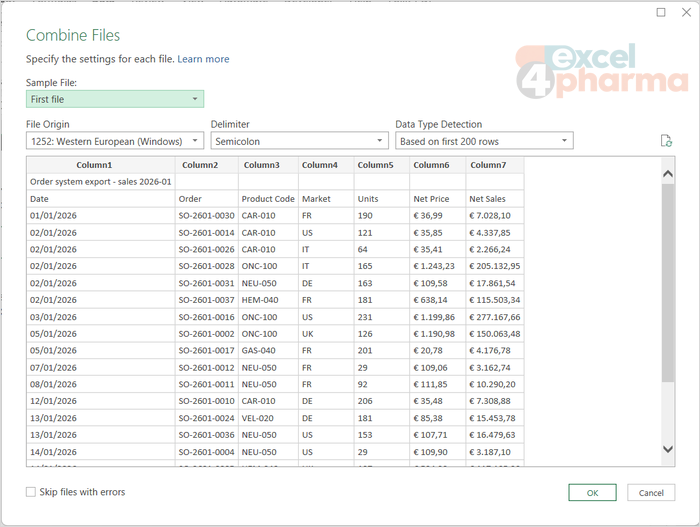Select the Column5 header

click(x=382, y=165)
